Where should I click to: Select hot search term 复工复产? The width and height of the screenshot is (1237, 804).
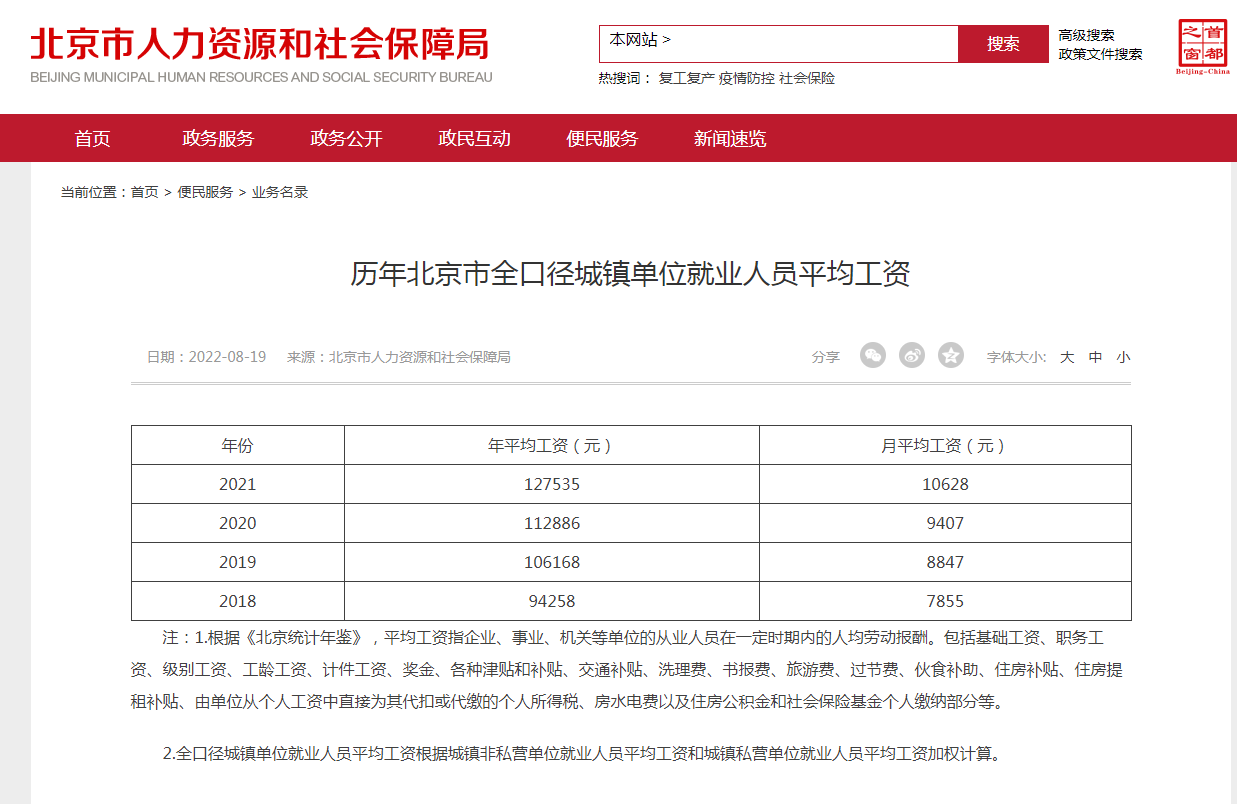(x=686, y=78)
